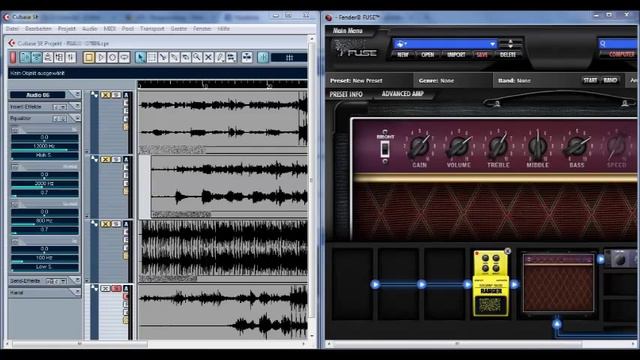The height and width of the screenshot is (360, 640).
Task: Click the SAVE button in FUSE
Action: pos(482,54)
